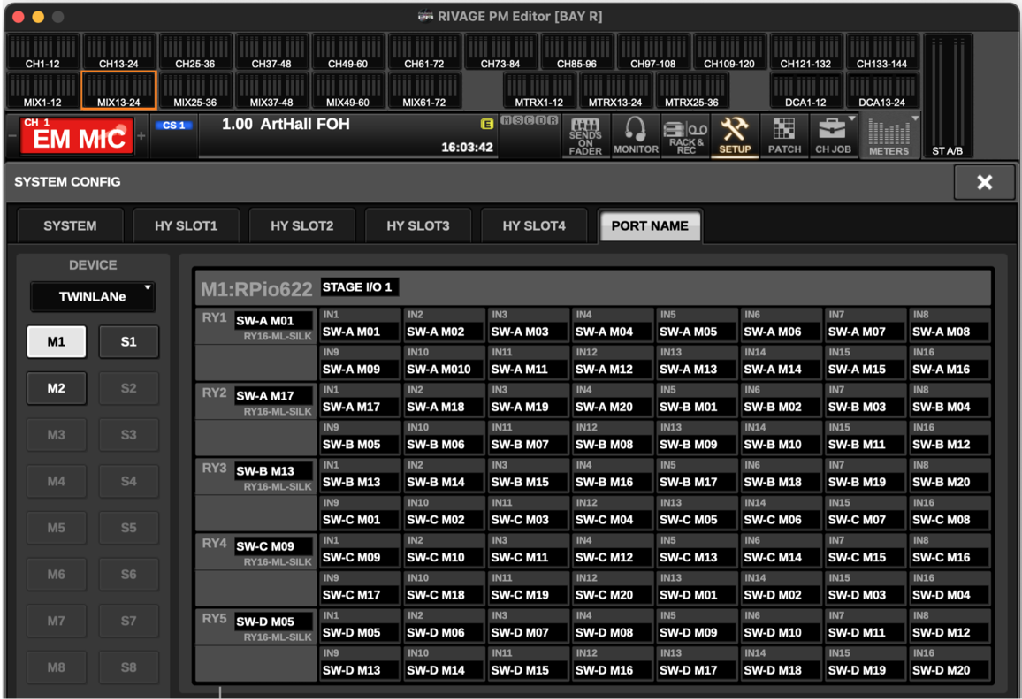
Task: Select the S2 device button
Action: pos(128,389)
